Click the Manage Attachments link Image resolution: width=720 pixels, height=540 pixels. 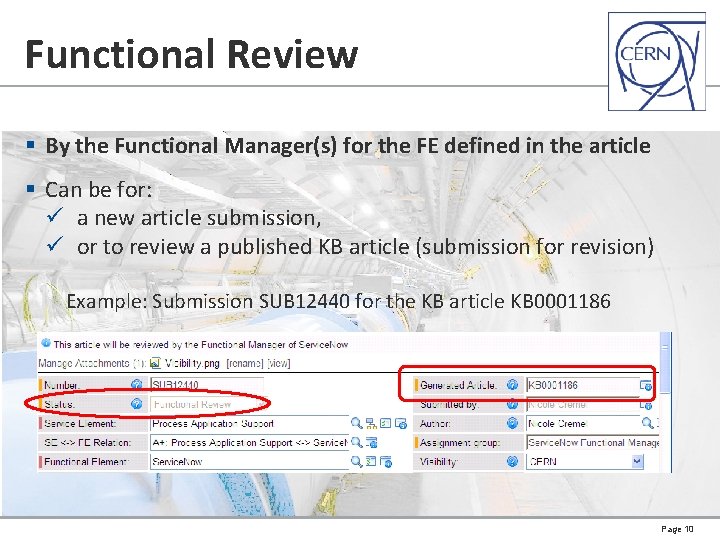pyautogui.click(x=84, y=363)
